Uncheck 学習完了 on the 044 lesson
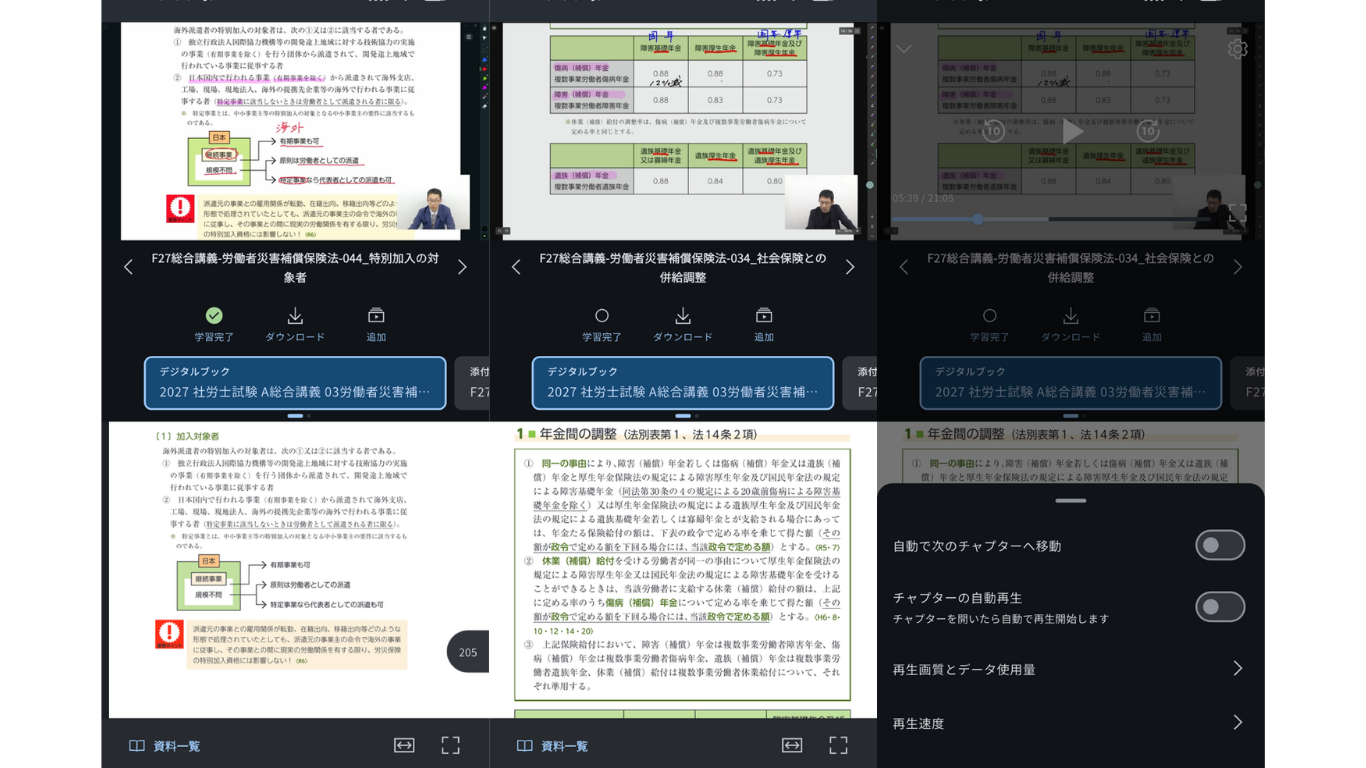Viewport: 1366px width, 768px height. coord(214,324)
